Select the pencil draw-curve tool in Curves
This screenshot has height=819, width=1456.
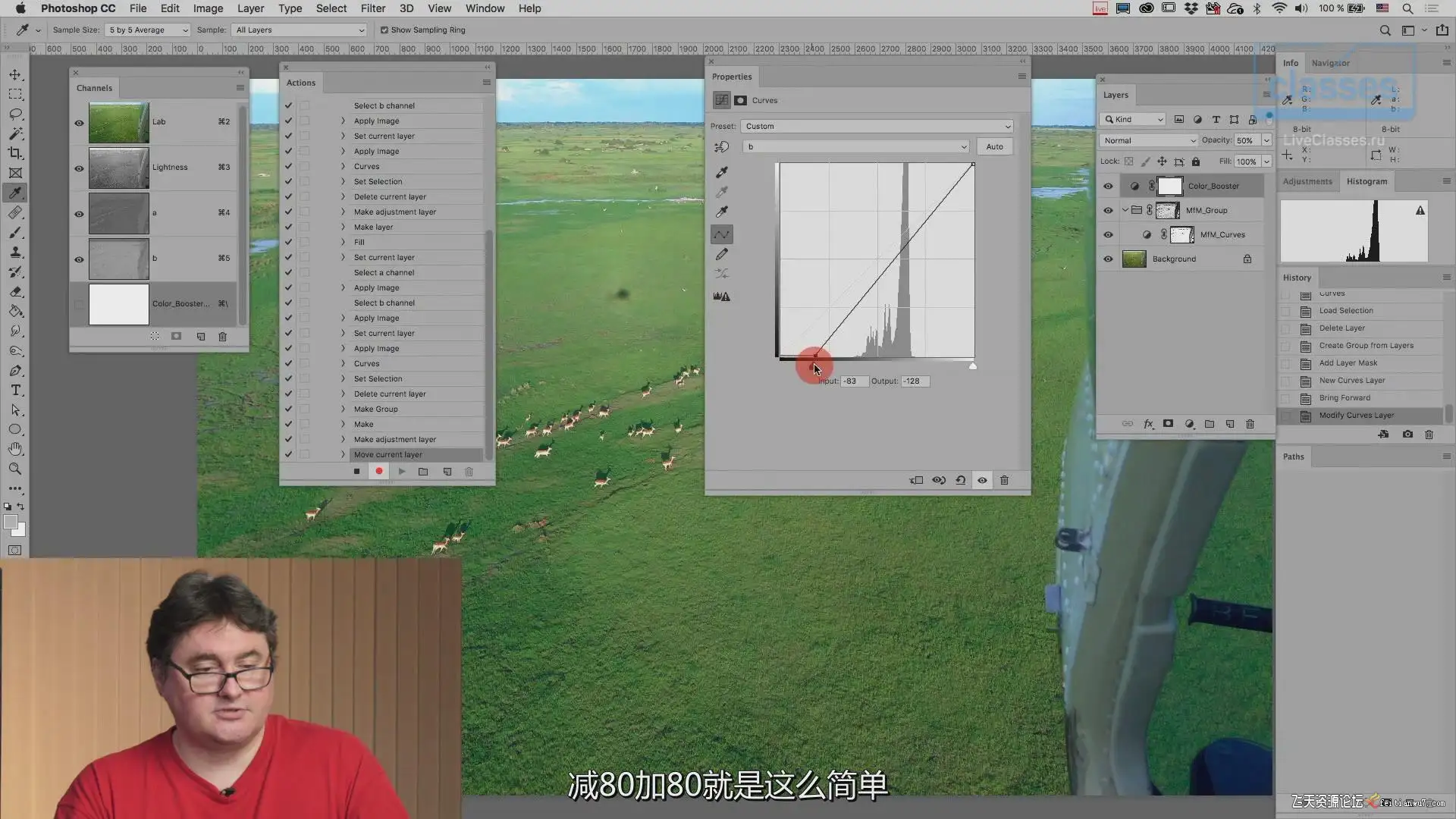pos(722,254)
